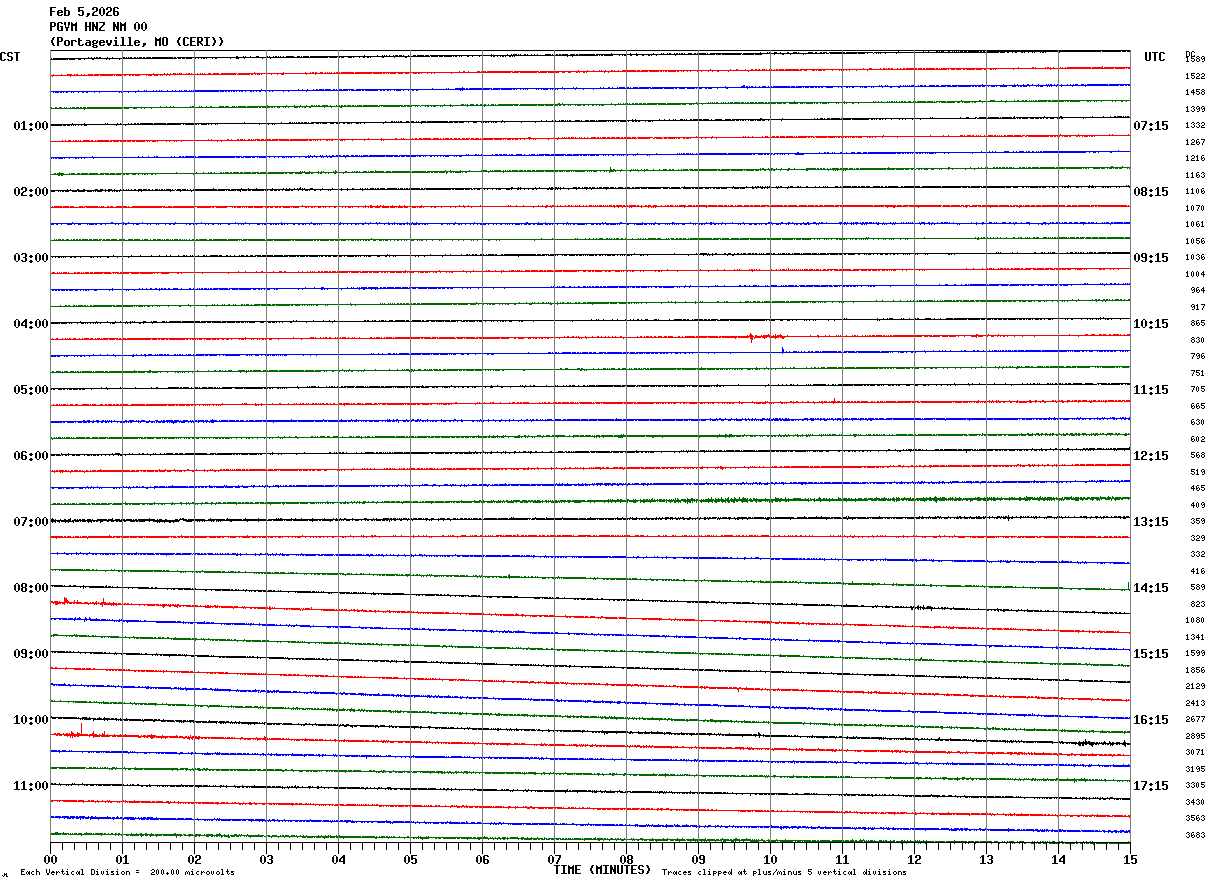Select the '00' minute tick on the bottom axis

point(51,859)
